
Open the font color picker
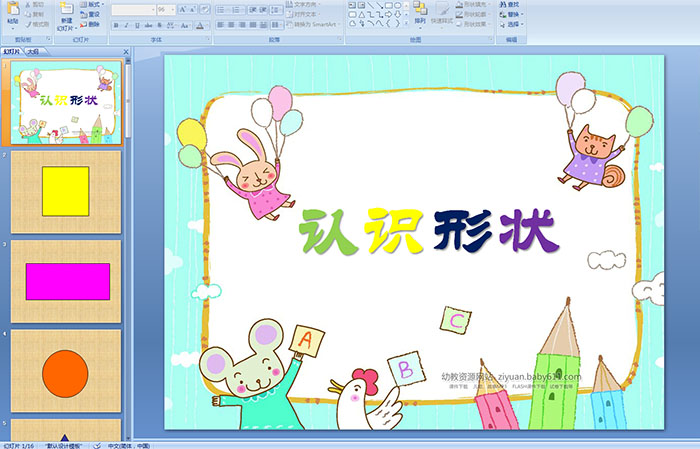pos(200,24)
